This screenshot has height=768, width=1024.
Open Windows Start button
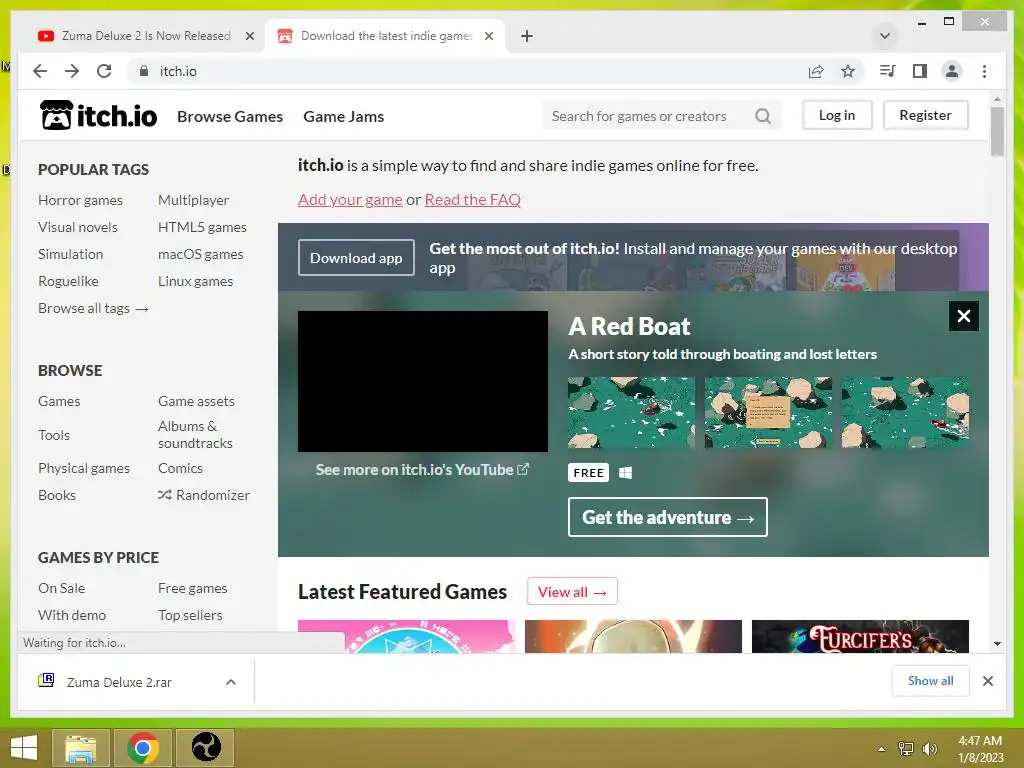[x=24, y=748]
